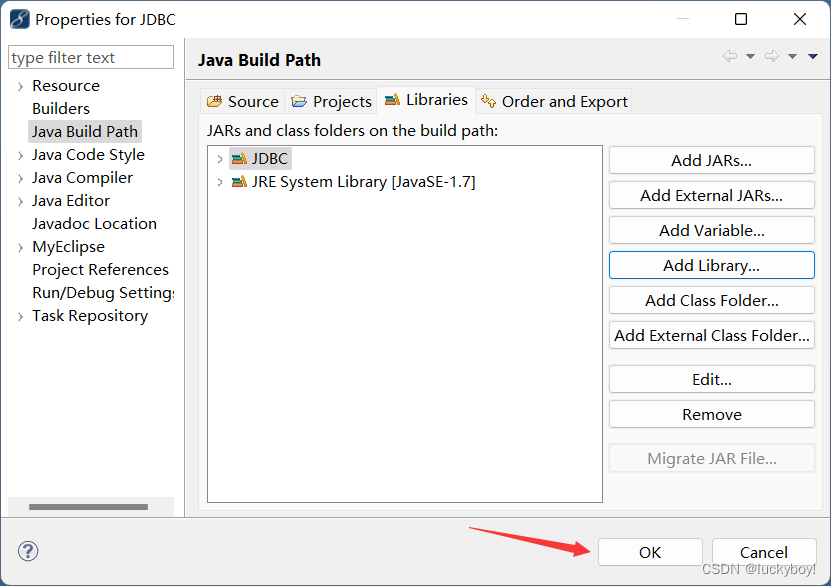Click the Add JARs... button
The height and width of the screenshot is (586, 831).
711,160
